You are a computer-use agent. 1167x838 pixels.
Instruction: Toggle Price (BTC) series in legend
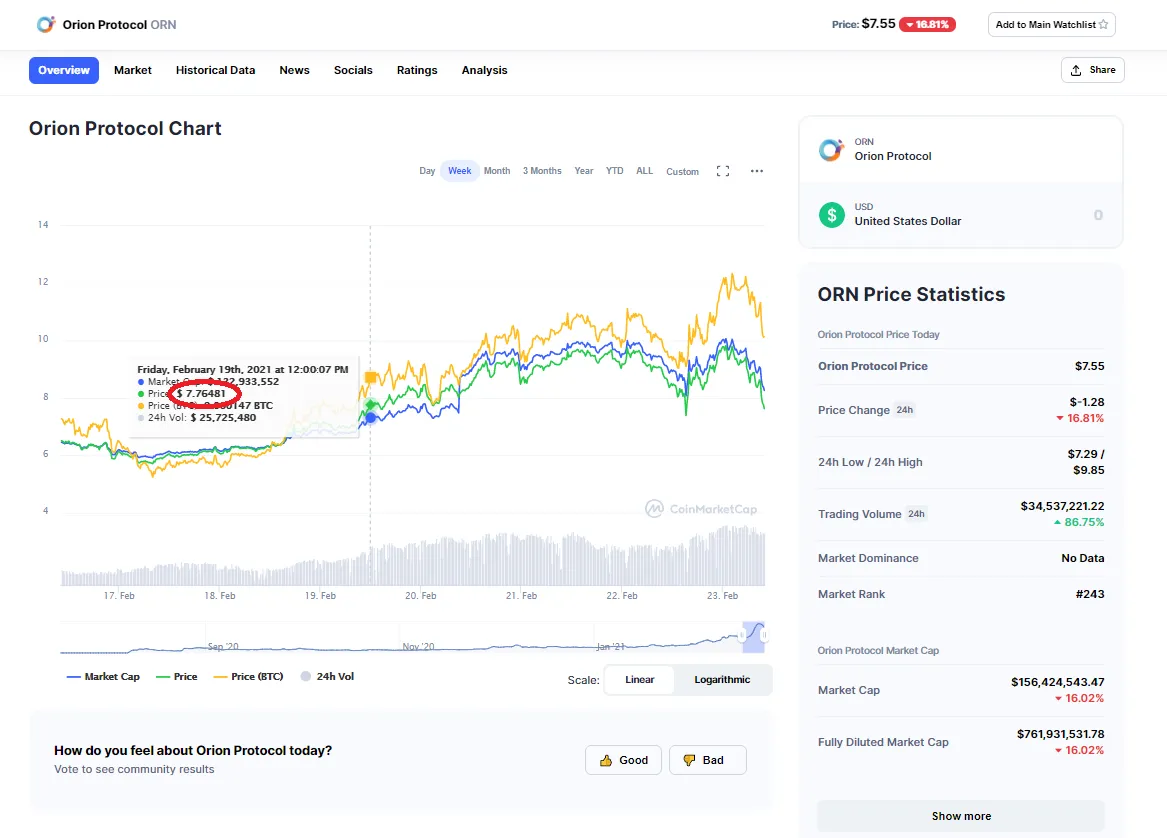(249, 677)
